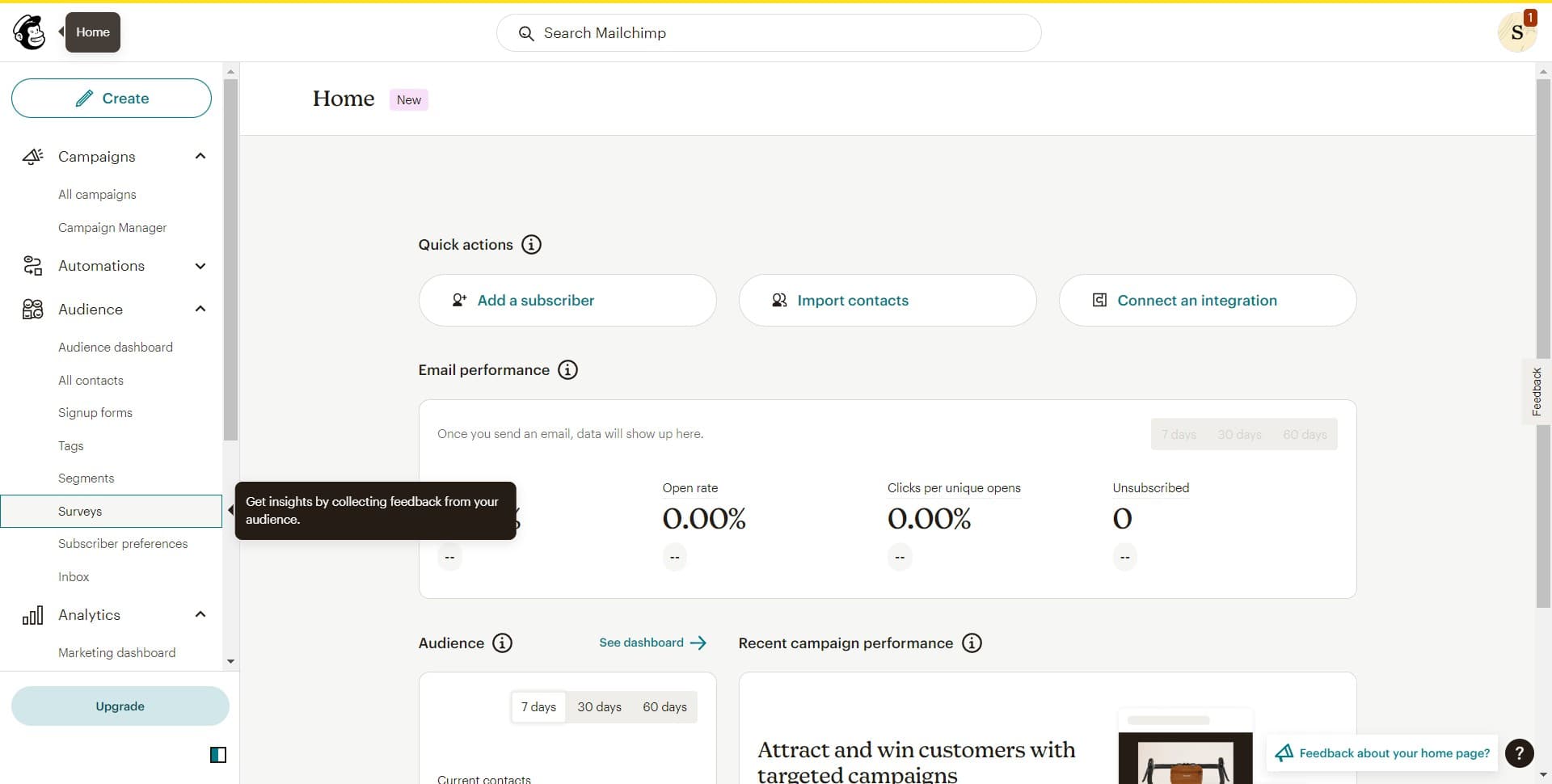
Task: Click the Create button
Action: click(111, 98)
